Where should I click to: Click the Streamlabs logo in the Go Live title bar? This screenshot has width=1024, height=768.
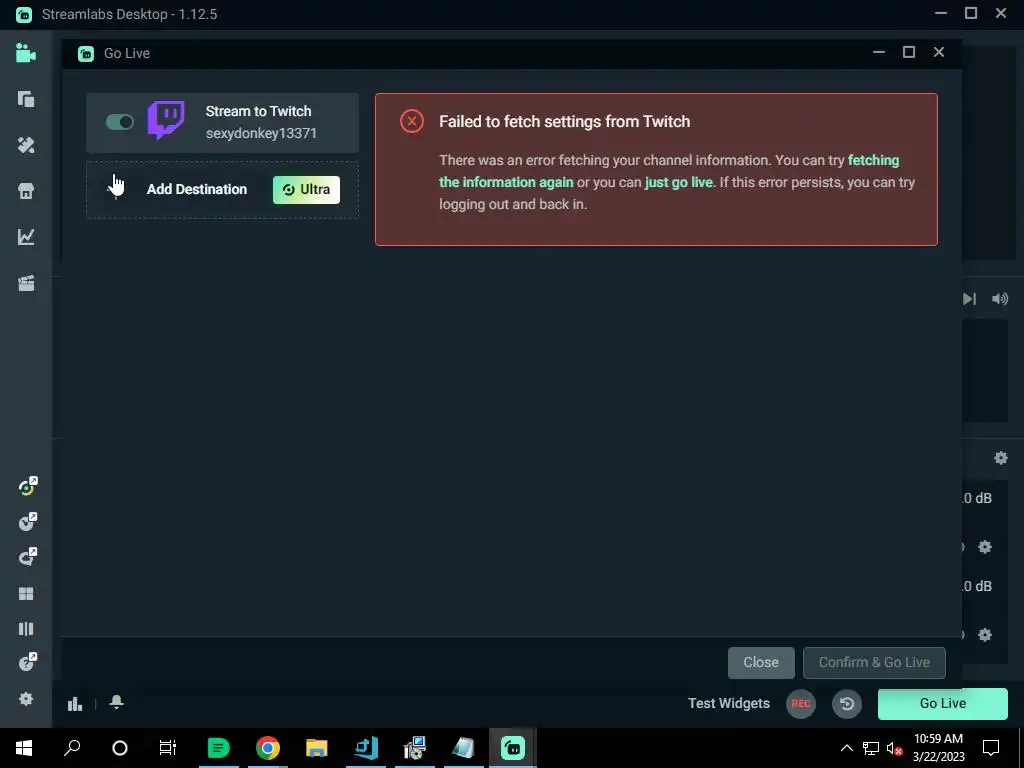pyautogui.click(x=86, y=54)
